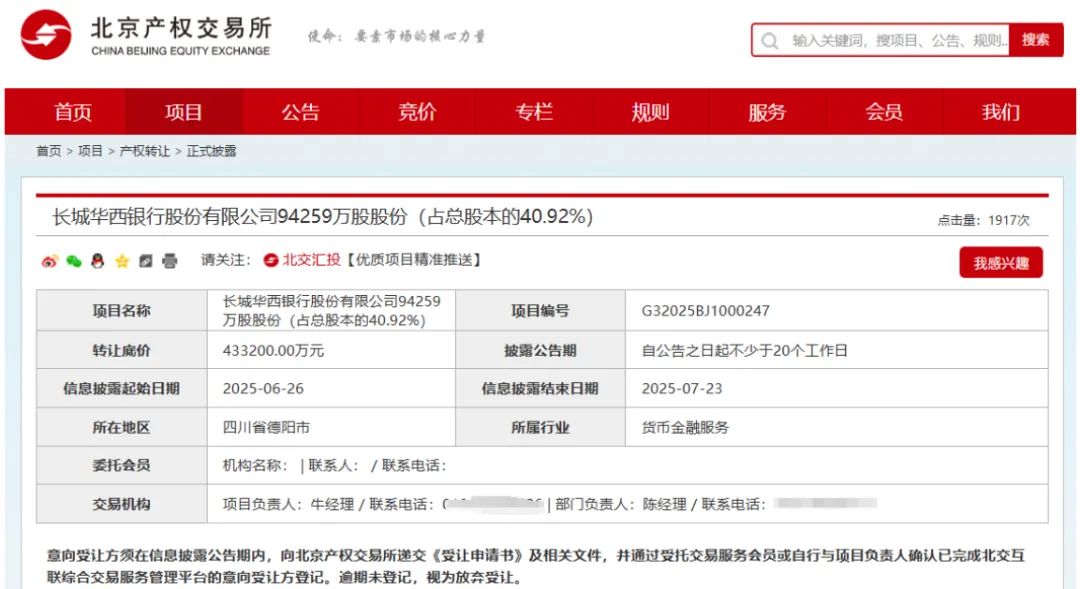Click the search magnifier icon
The height and width of the screenshot is (589, 1080).
(x=770, y=41)
